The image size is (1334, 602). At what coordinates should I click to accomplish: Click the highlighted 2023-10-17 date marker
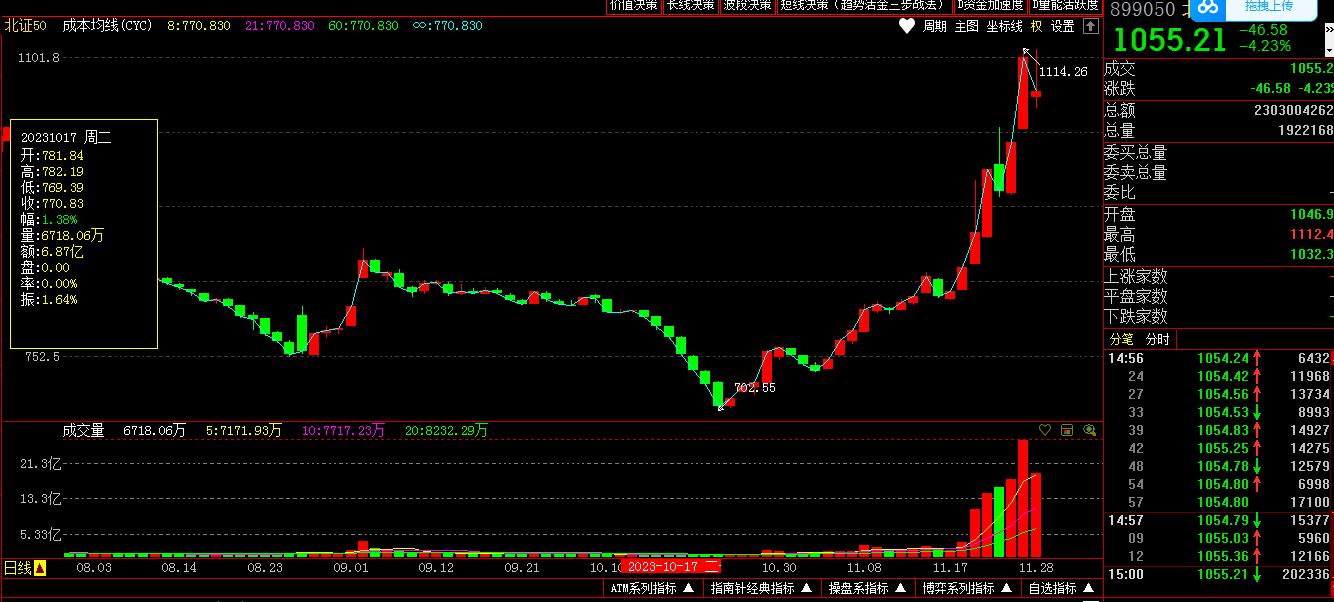click(671, 566)
